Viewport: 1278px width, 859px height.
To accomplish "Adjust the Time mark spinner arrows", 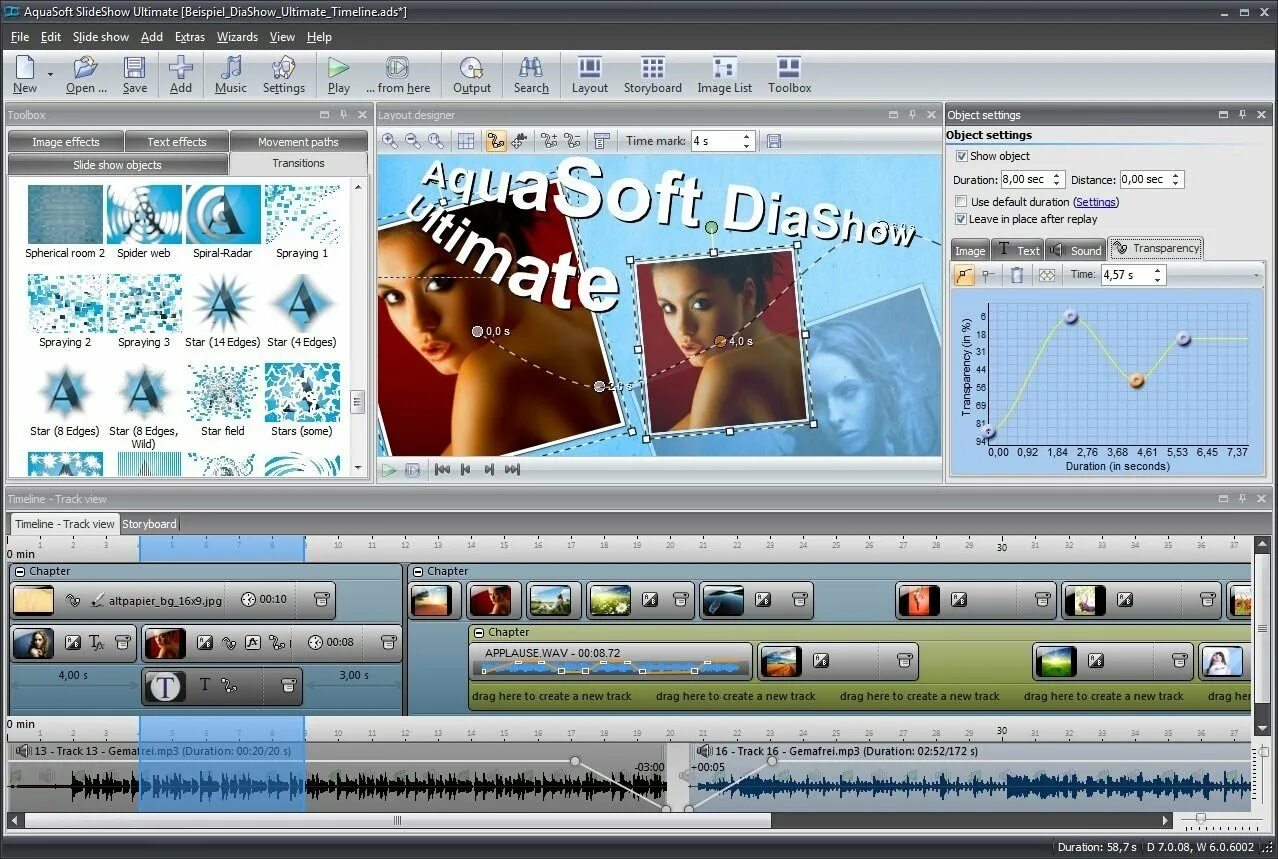I will tap(746, 141).
